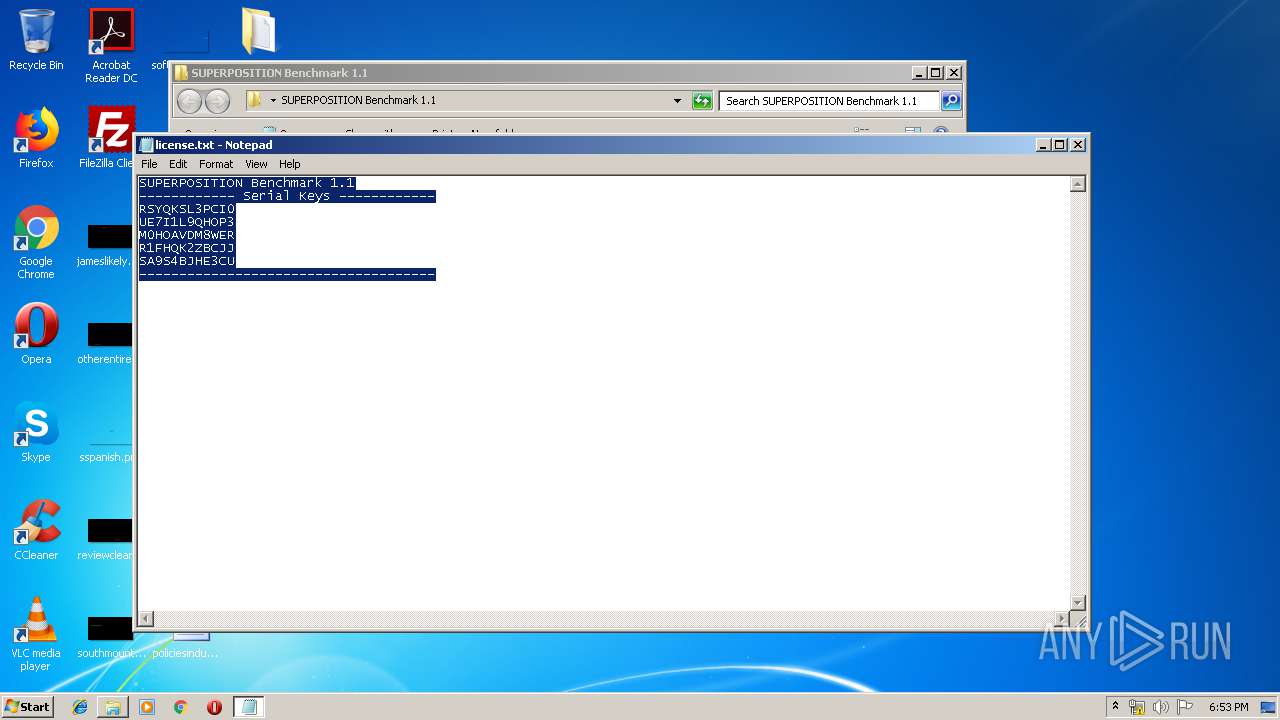Open Notepad Help menu
Screen dimensions: 1280x720
click(x=289, y=164)
